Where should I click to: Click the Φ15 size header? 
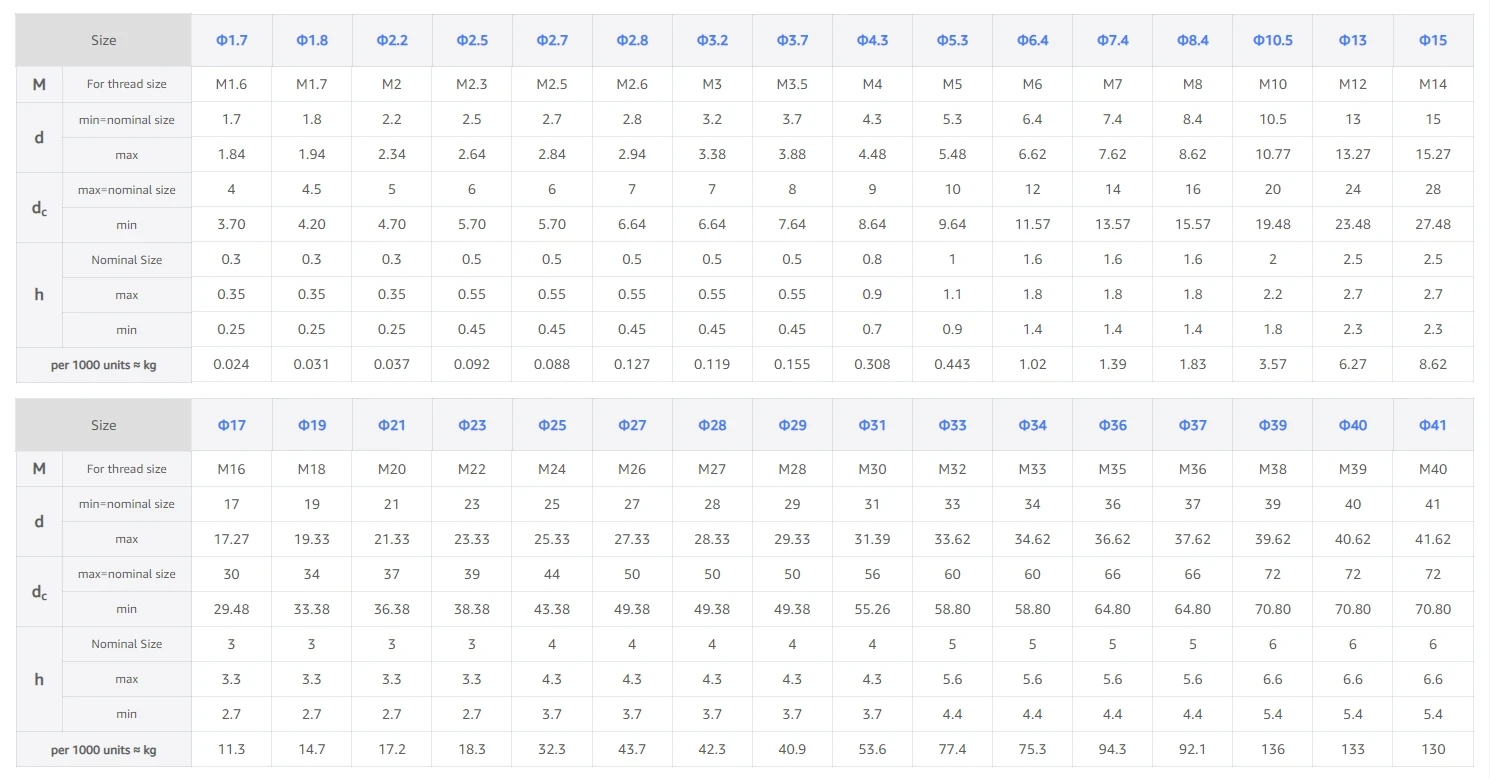tap(1433, 40)
